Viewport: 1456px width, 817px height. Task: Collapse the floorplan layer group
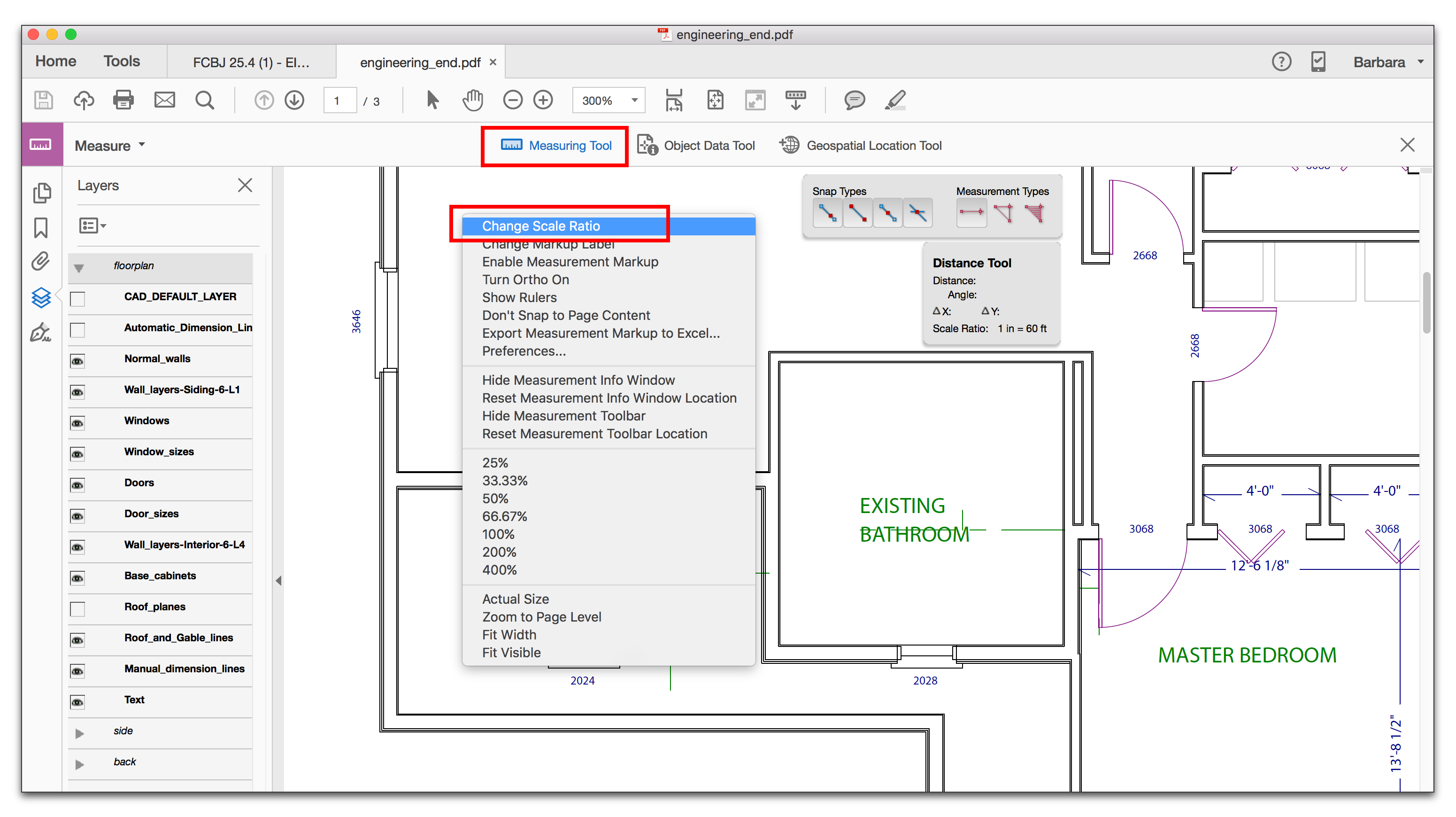79,268
